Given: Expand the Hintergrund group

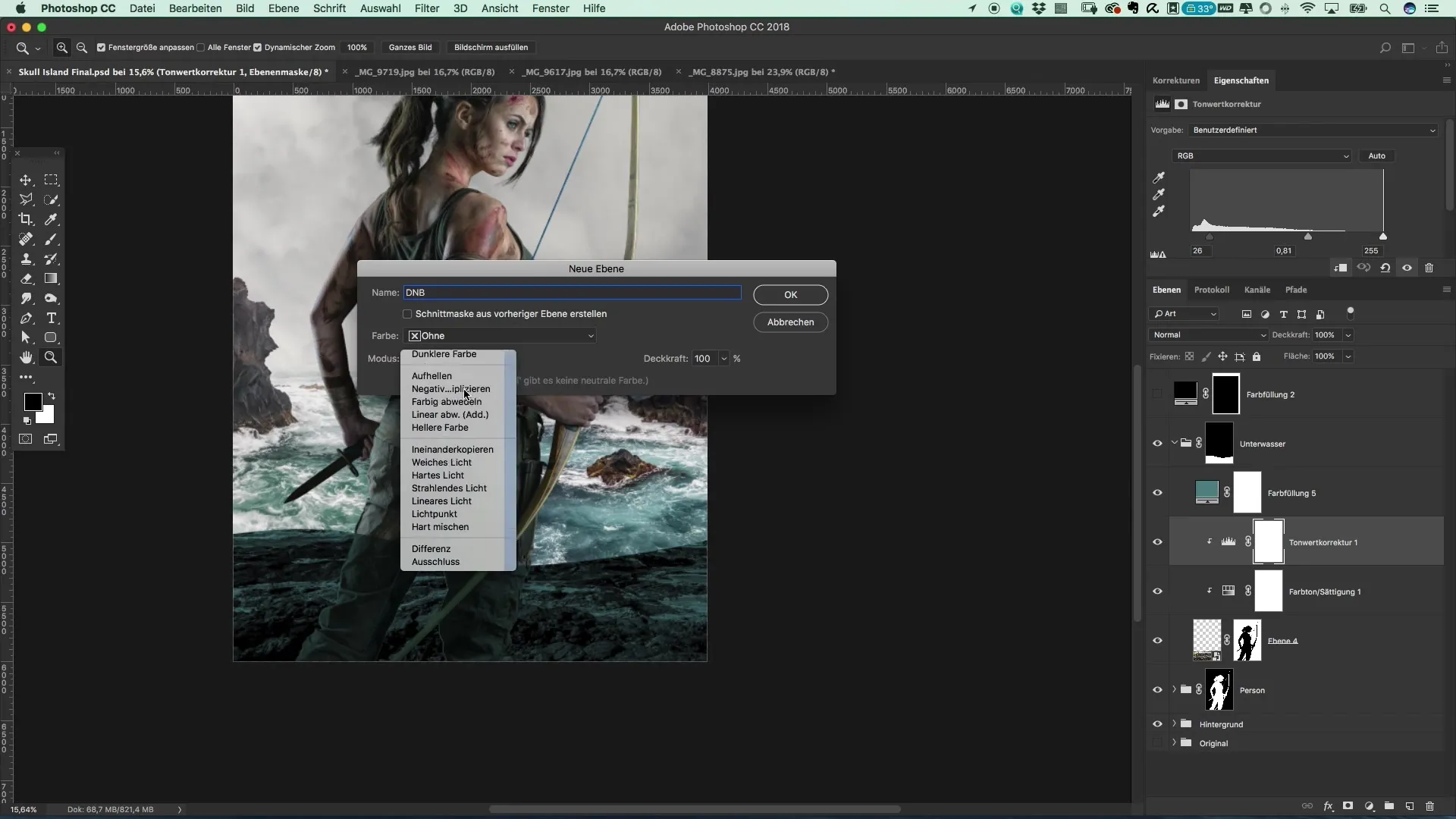Looking at the screenshot, I should 1175,723.
